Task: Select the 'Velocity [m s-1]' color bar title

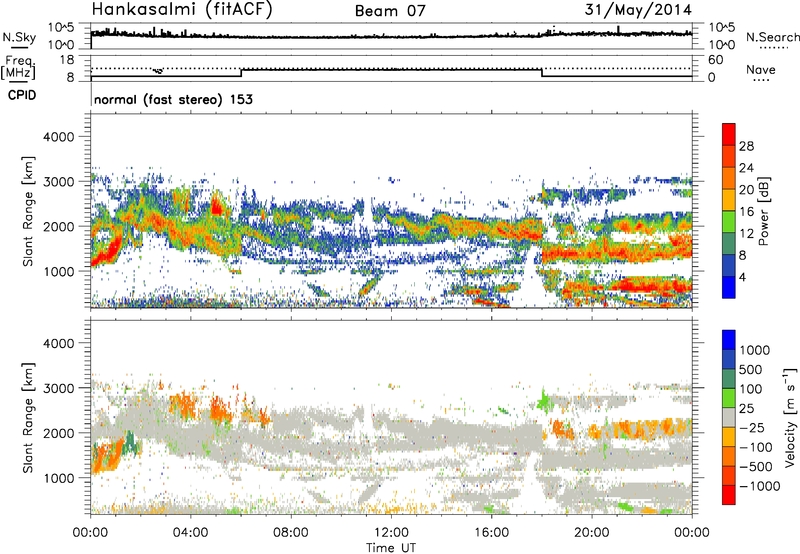Action: pos(790,417)
